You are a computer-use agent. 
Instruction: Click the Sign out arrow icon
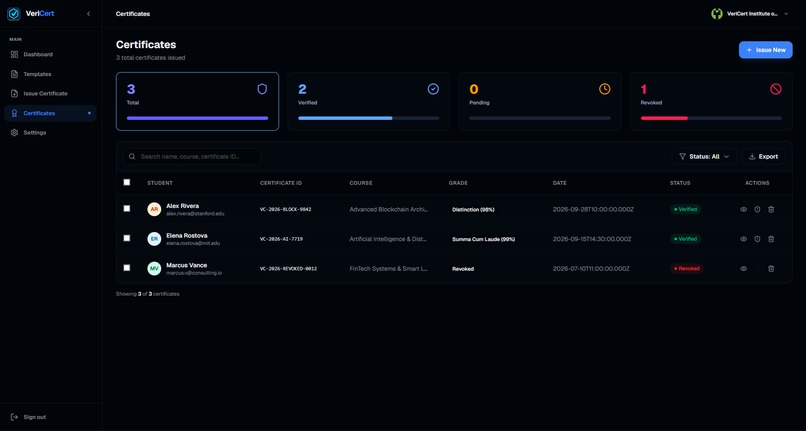14,417
